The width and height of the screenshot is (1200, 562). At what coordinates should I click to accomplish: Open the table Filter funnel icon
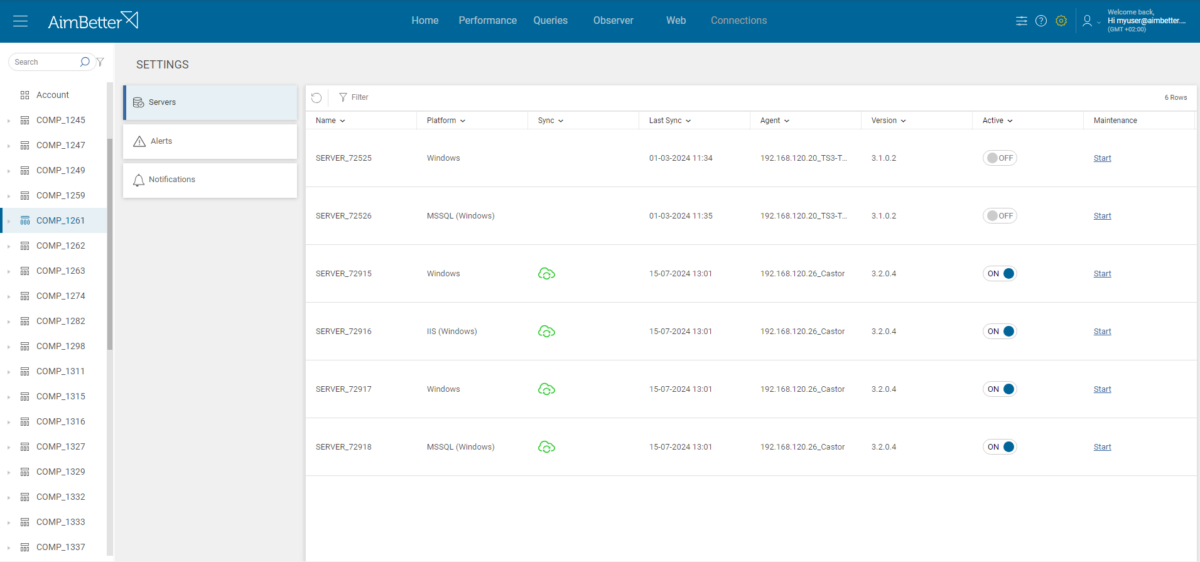pos(343,98)
